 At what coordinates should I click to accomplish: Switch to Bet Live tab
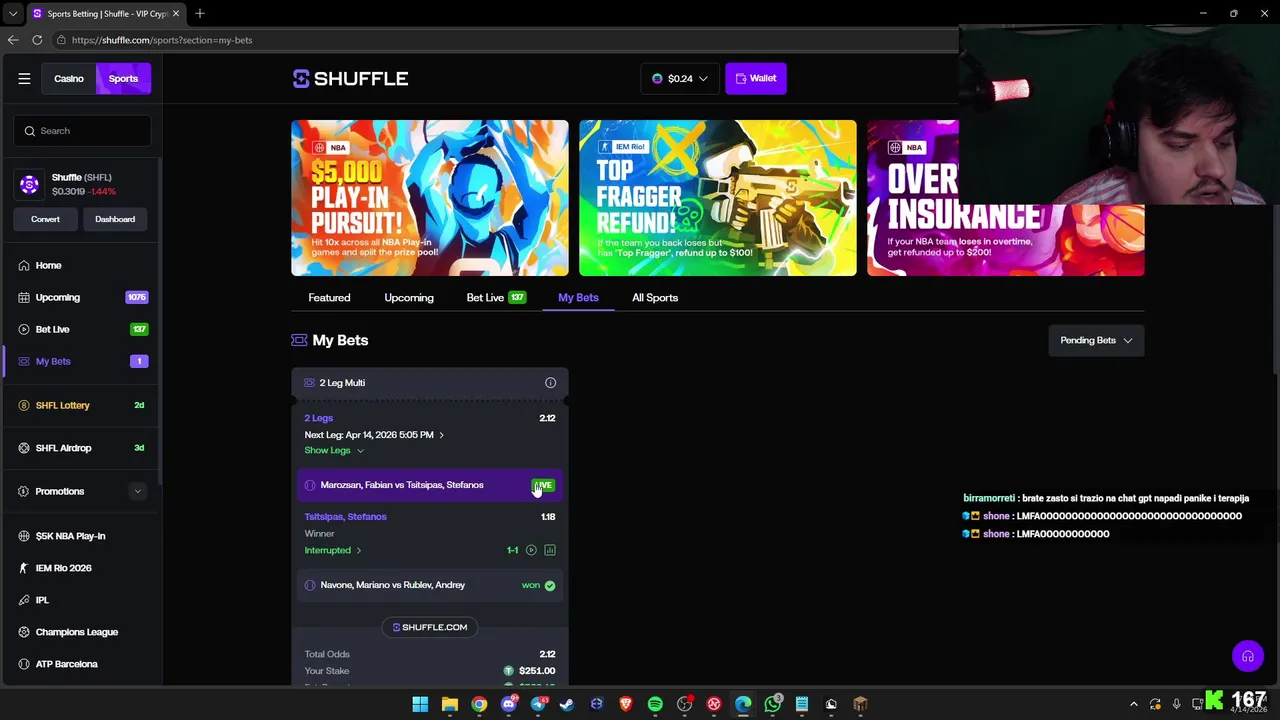(496, 297)
